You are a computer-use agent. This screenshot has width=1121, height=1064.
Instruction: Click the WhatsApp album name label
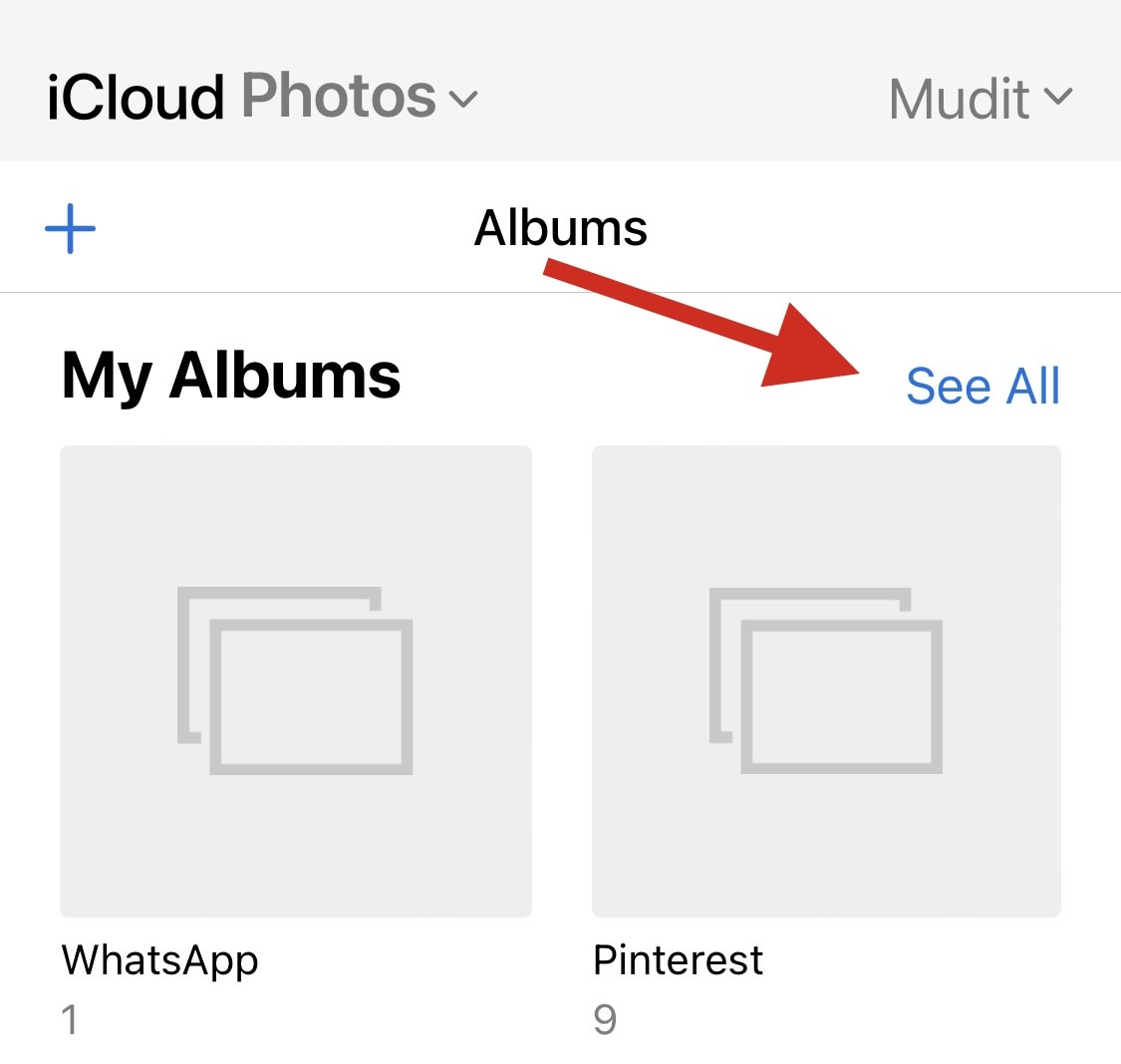coord(160,960)
